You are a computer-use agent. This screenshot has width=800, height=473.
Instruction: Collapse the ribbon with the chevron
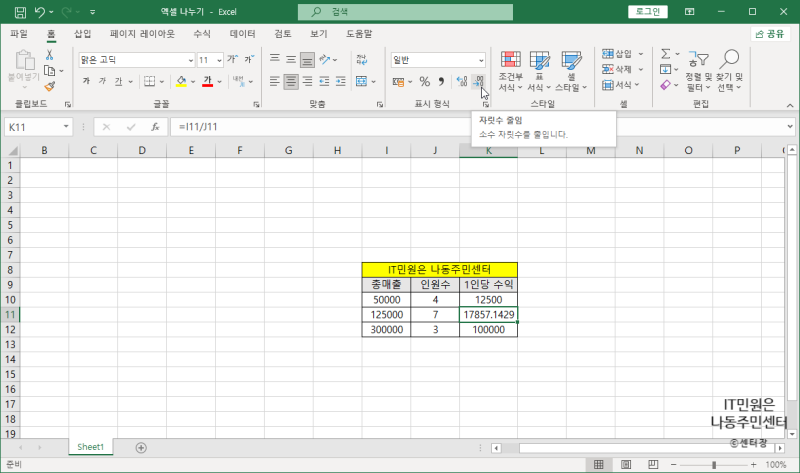coord(790,105)
